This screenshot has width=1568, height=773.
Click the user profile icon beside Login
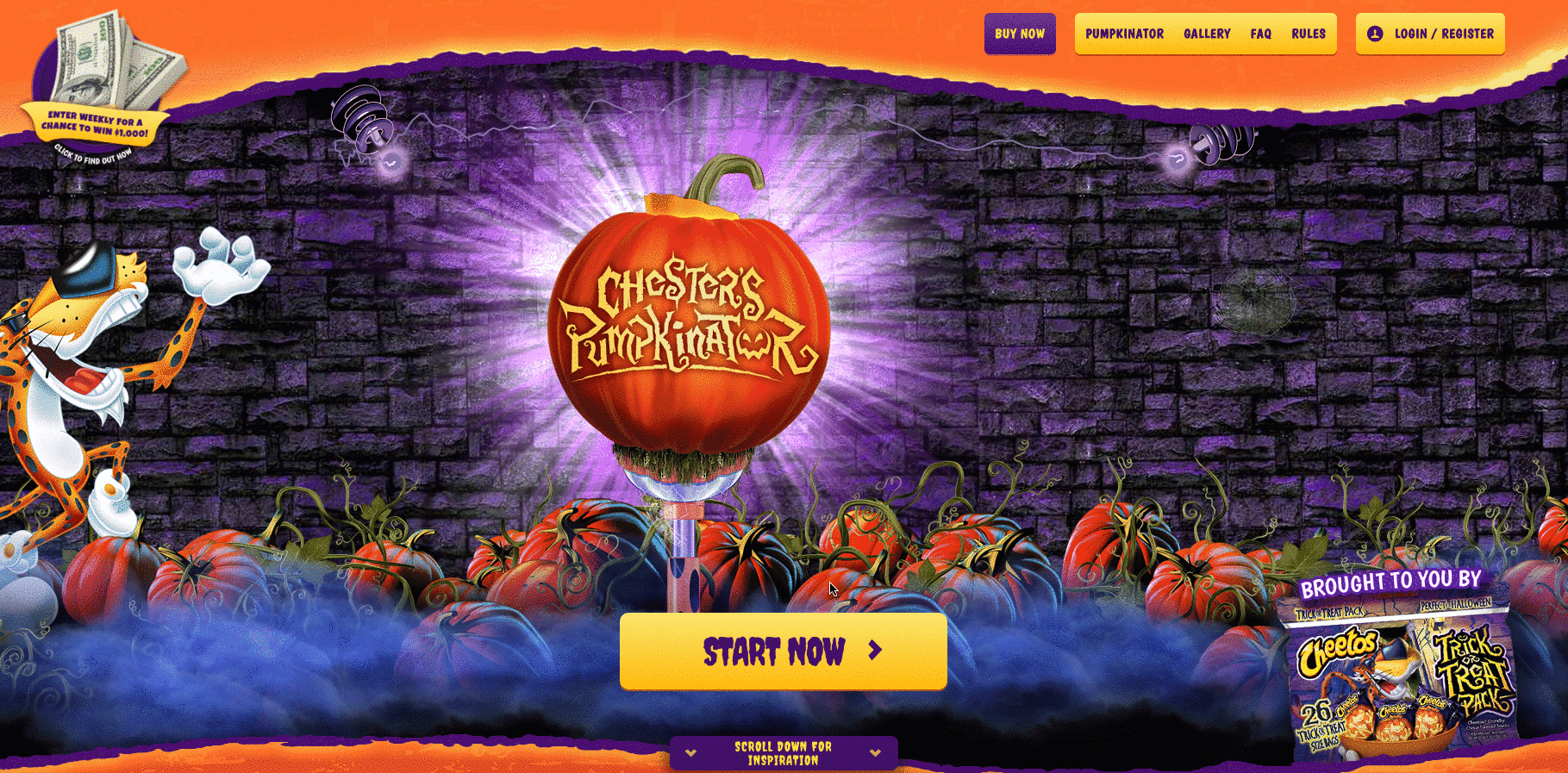pyautogui.click(x=1375, y=34)
